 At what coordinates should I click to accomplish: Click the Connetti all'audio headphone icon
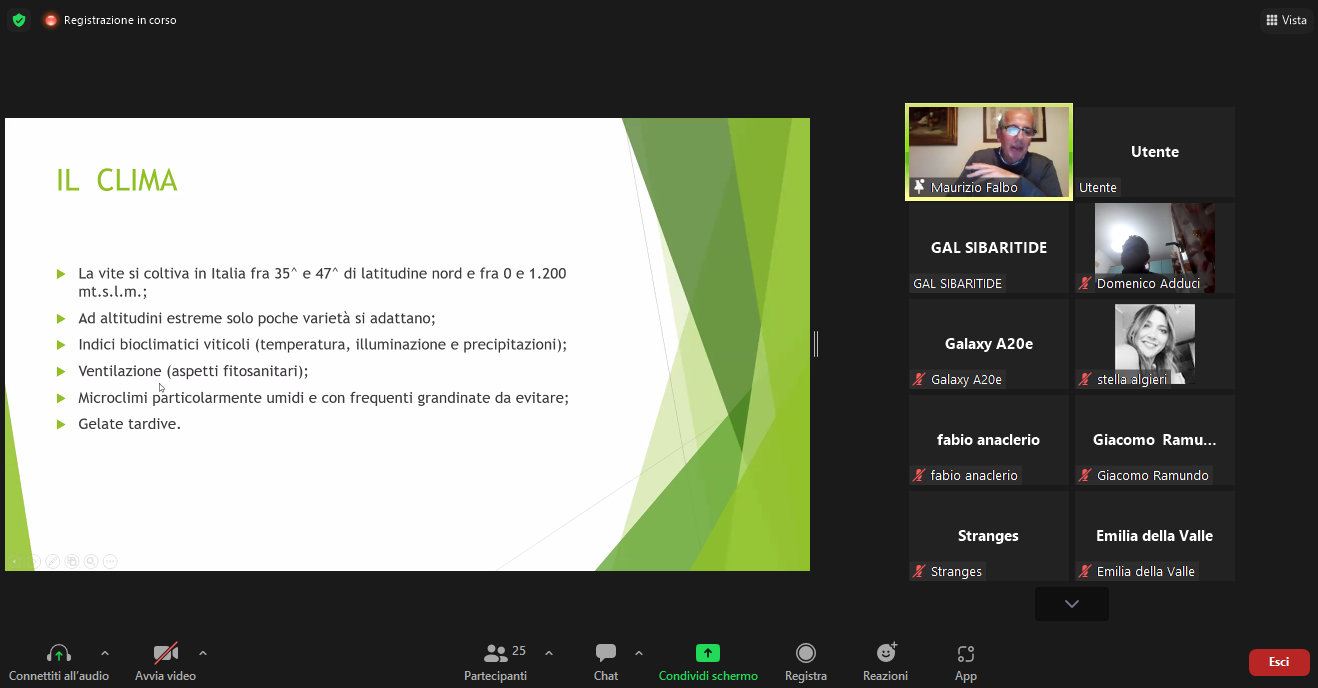pyautogui.click(x=58, y=654)
